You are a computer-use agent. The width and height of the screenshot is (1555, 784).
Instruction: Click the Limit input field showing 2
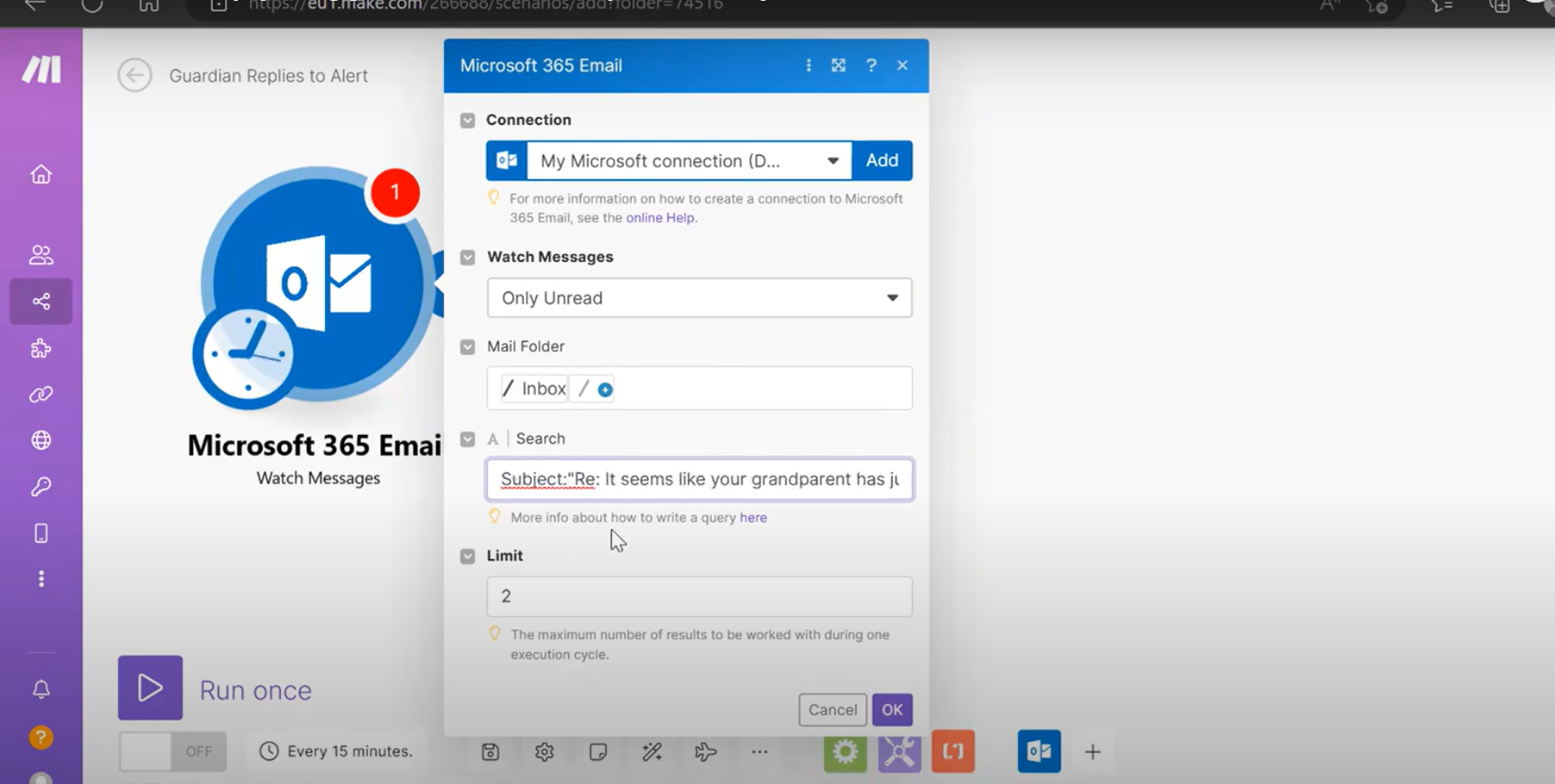(699, 596)
